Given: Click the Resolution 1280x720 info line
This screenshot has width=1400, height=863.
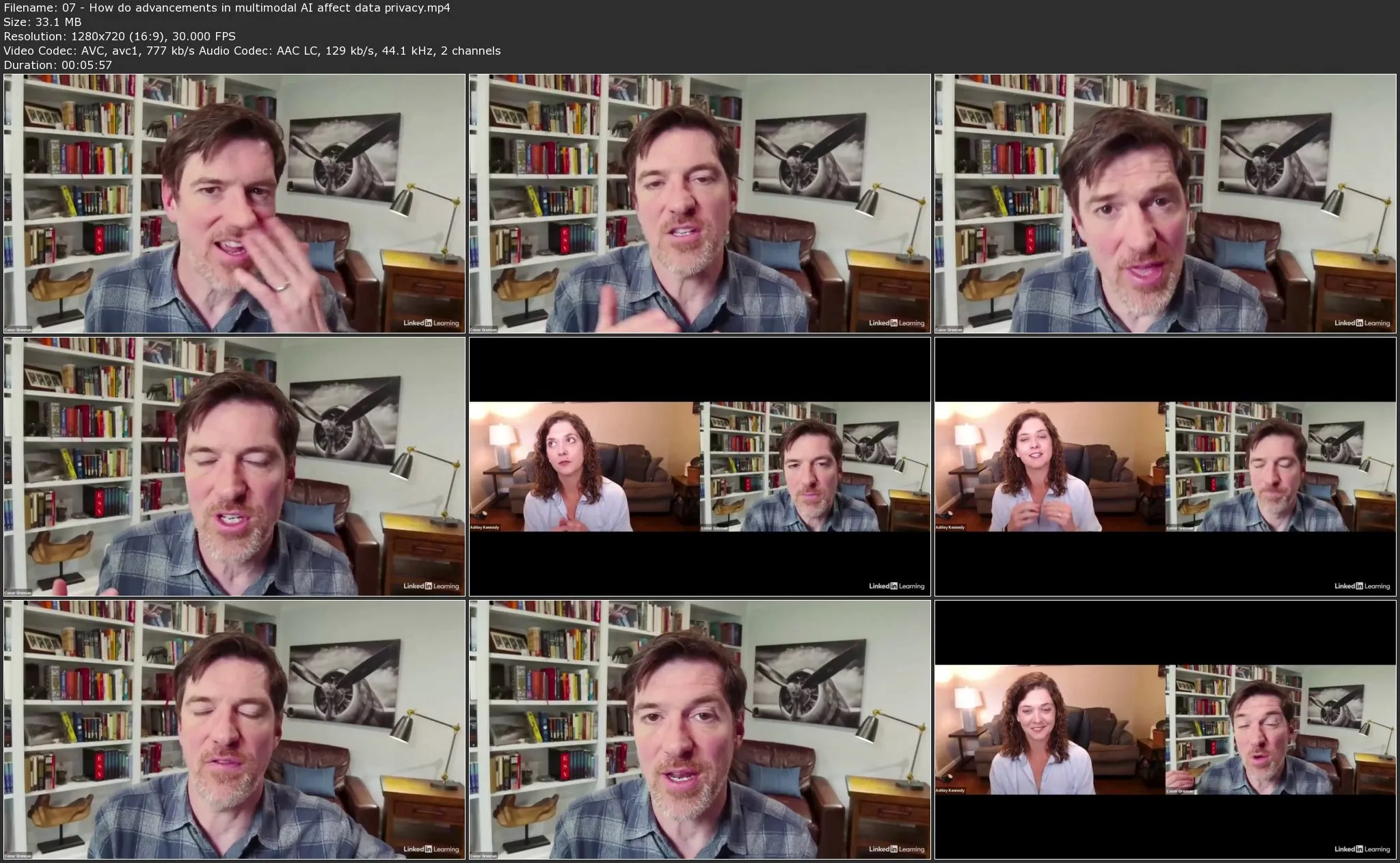Looking at the screenshot, I should tap(120, 36).
